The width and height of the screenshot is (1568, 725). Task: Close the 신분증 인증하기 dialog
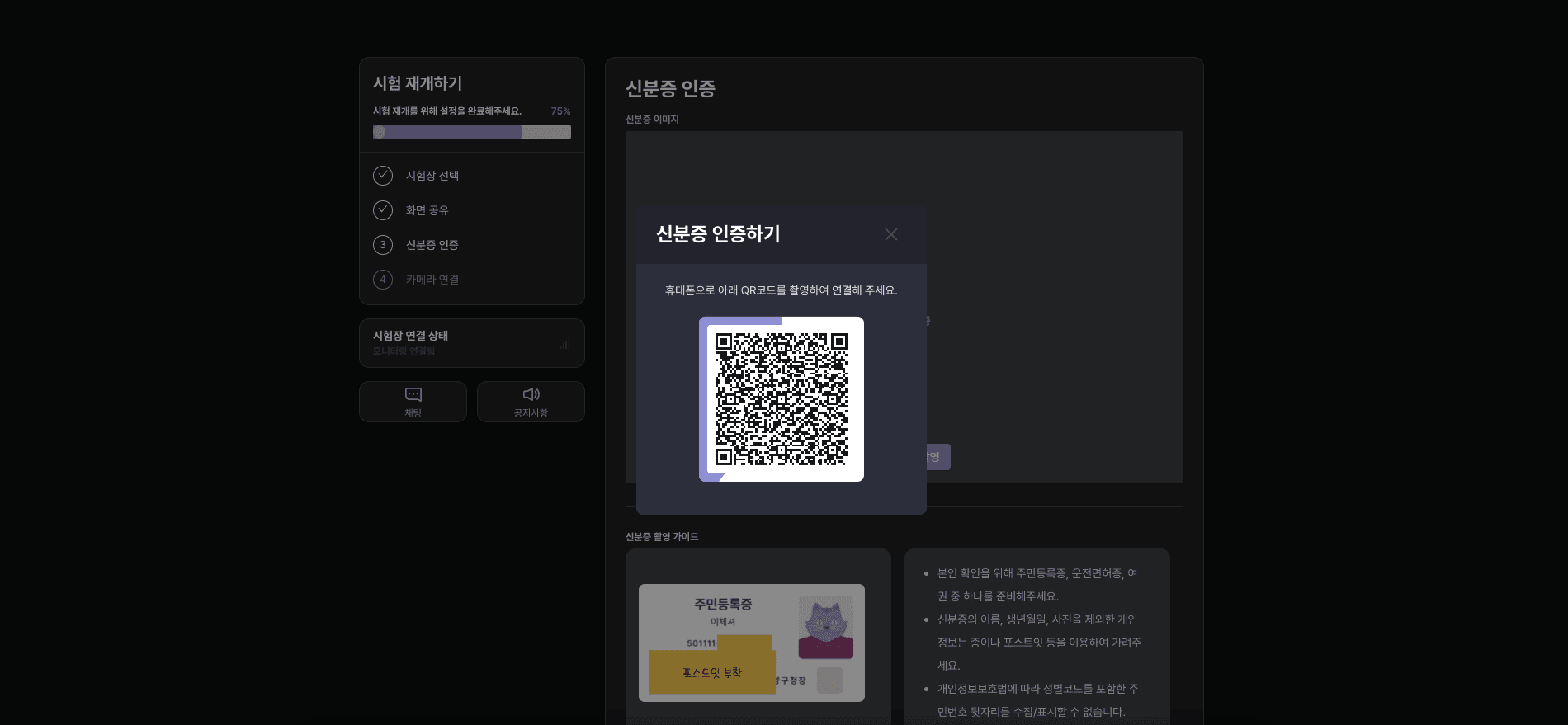(x=891, y=234)
